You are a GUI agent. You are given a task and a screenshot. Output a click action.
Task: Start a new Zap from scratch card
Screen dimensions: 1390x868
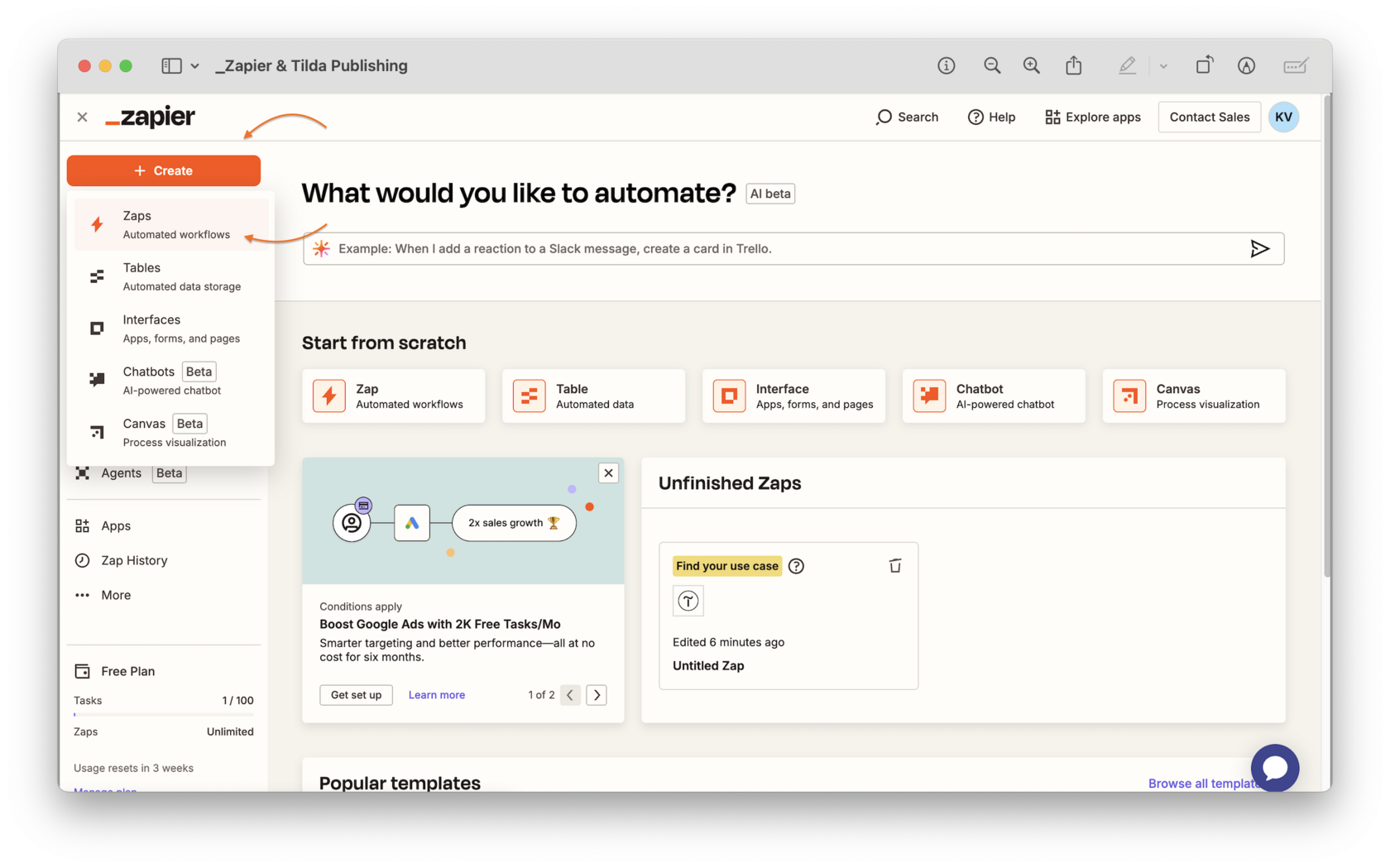click(393, 396)
